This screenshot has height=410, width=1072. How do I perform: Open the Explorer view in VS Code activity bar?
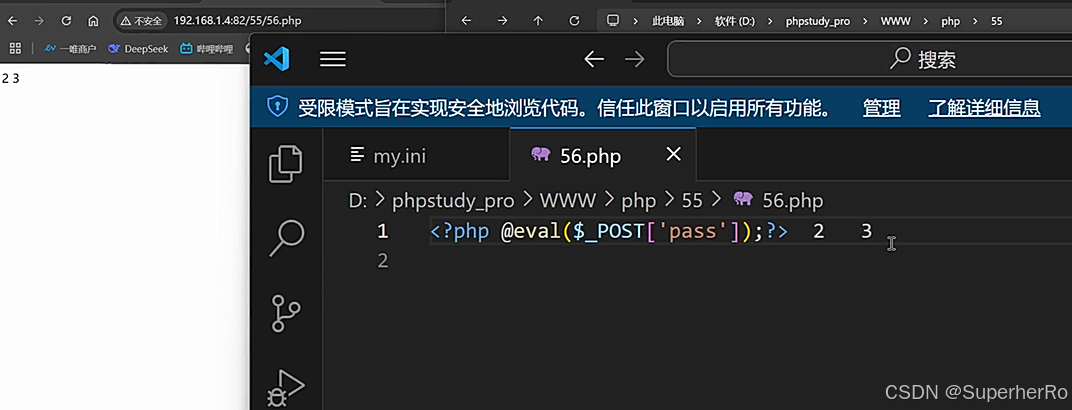(286, 164)
